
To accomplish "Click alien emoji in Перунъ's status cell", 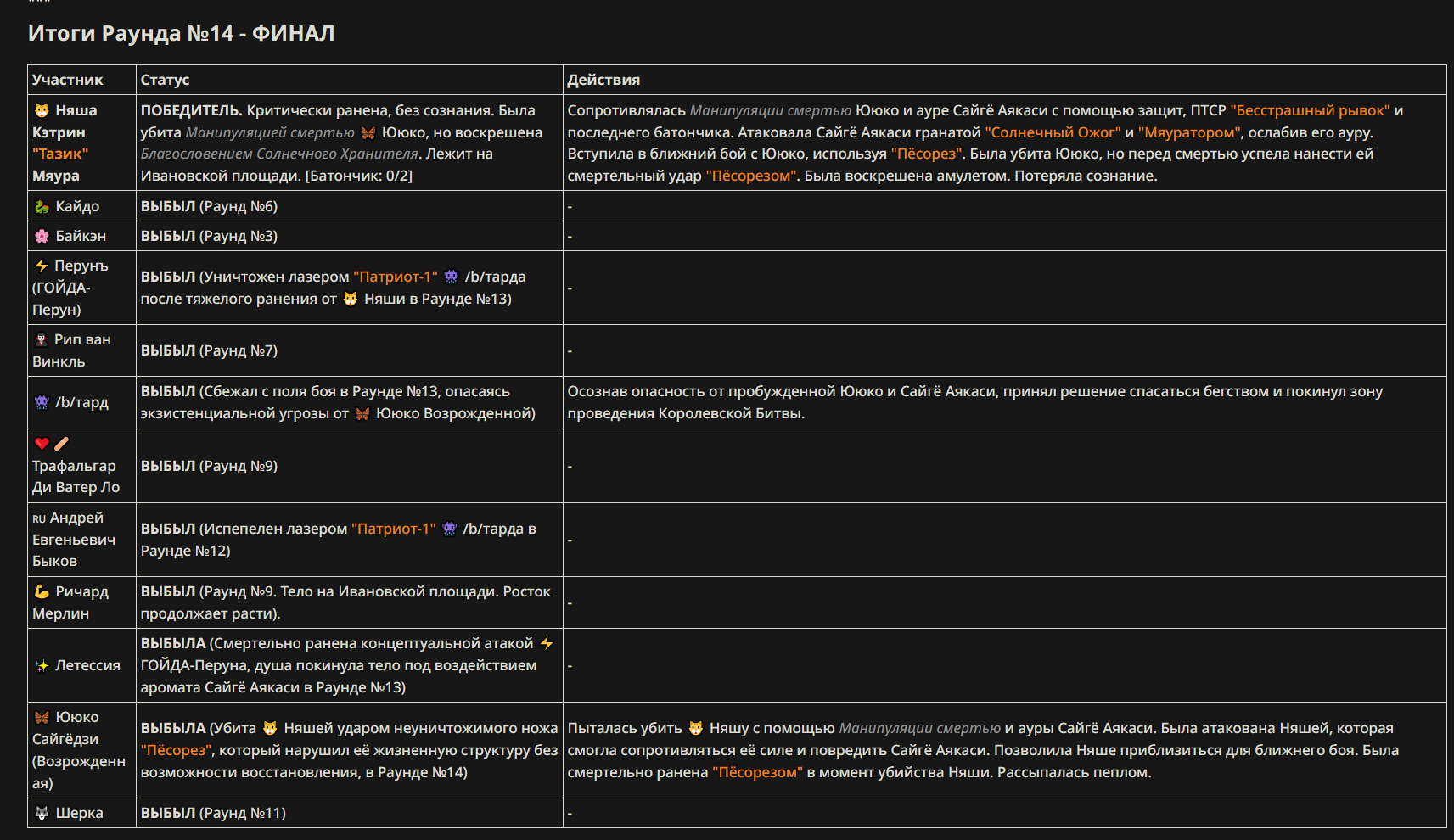I will (451, 277).
